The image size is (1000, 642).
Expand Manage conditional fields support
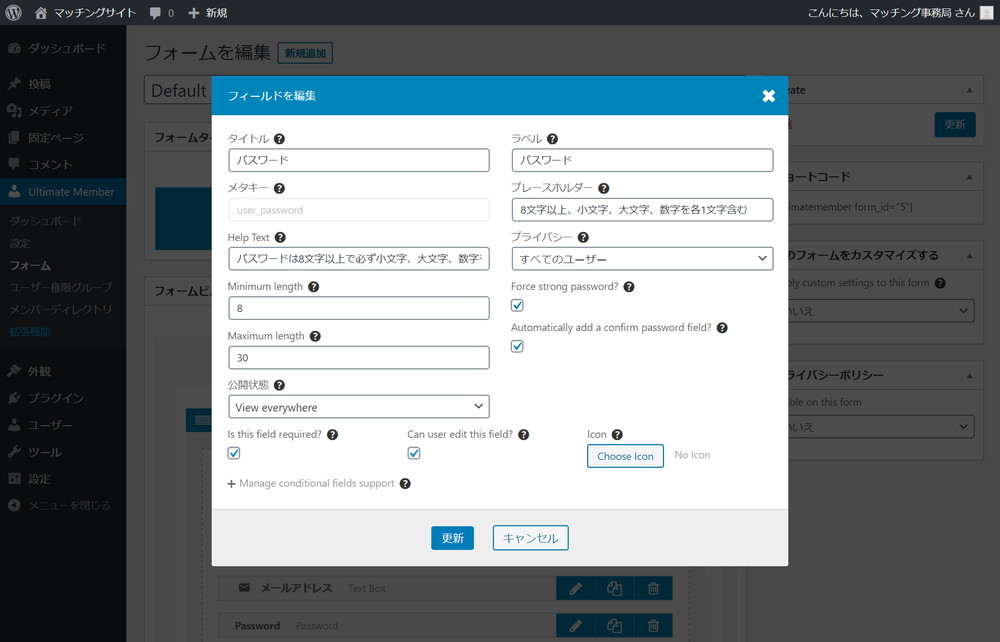tap(311, 483)
